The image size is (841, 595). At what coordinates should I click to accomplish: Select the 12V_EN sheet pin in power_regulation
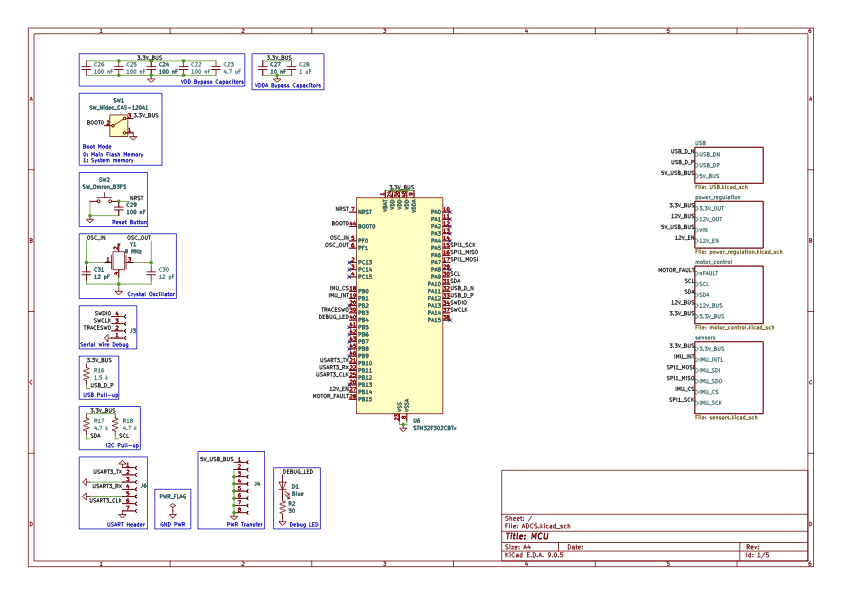[709, 241]
